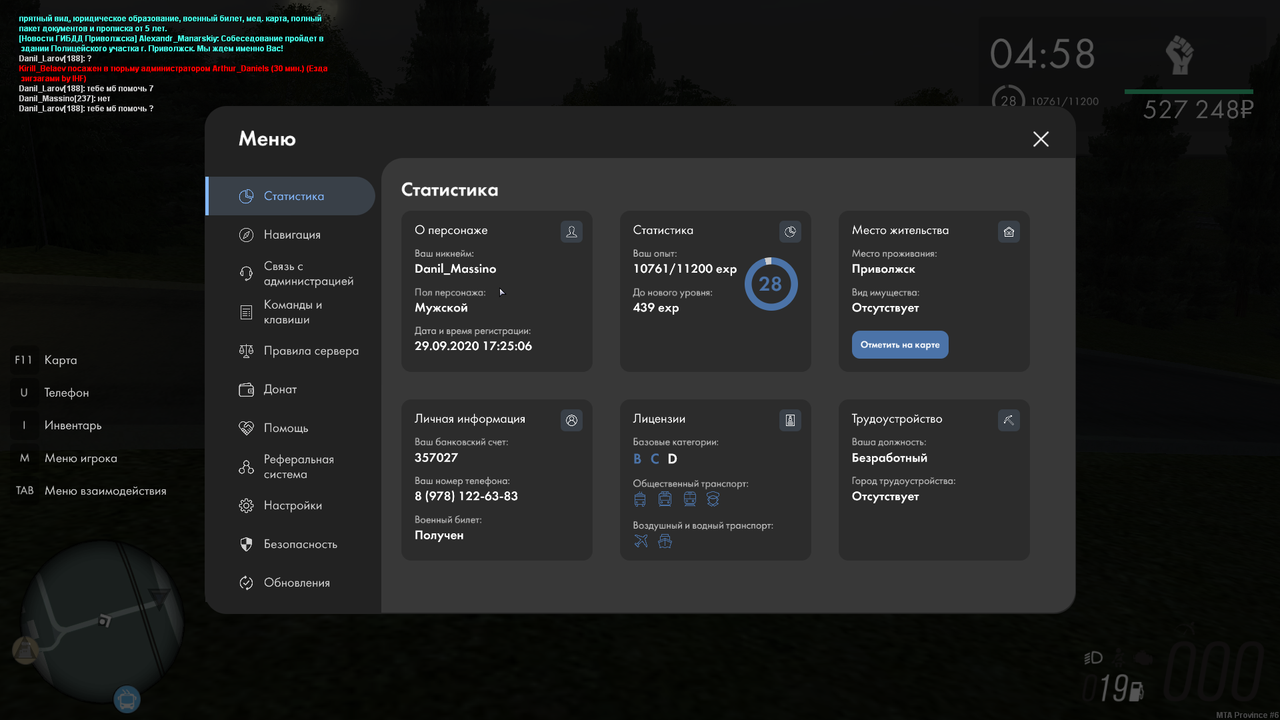
Task: Click the 04:58 clock in HUD
Action: pos(1042,54)
